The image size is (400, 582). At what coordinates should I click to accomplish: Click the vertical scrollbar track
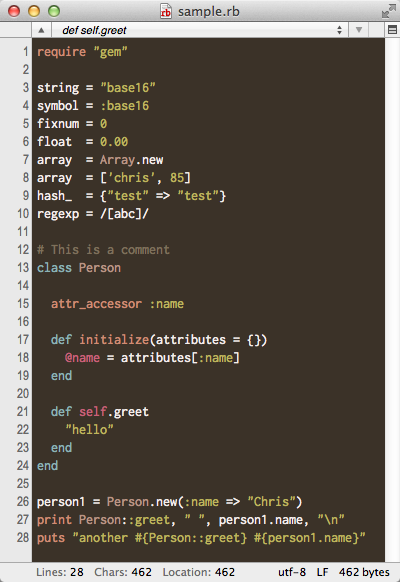coord(392,300)
